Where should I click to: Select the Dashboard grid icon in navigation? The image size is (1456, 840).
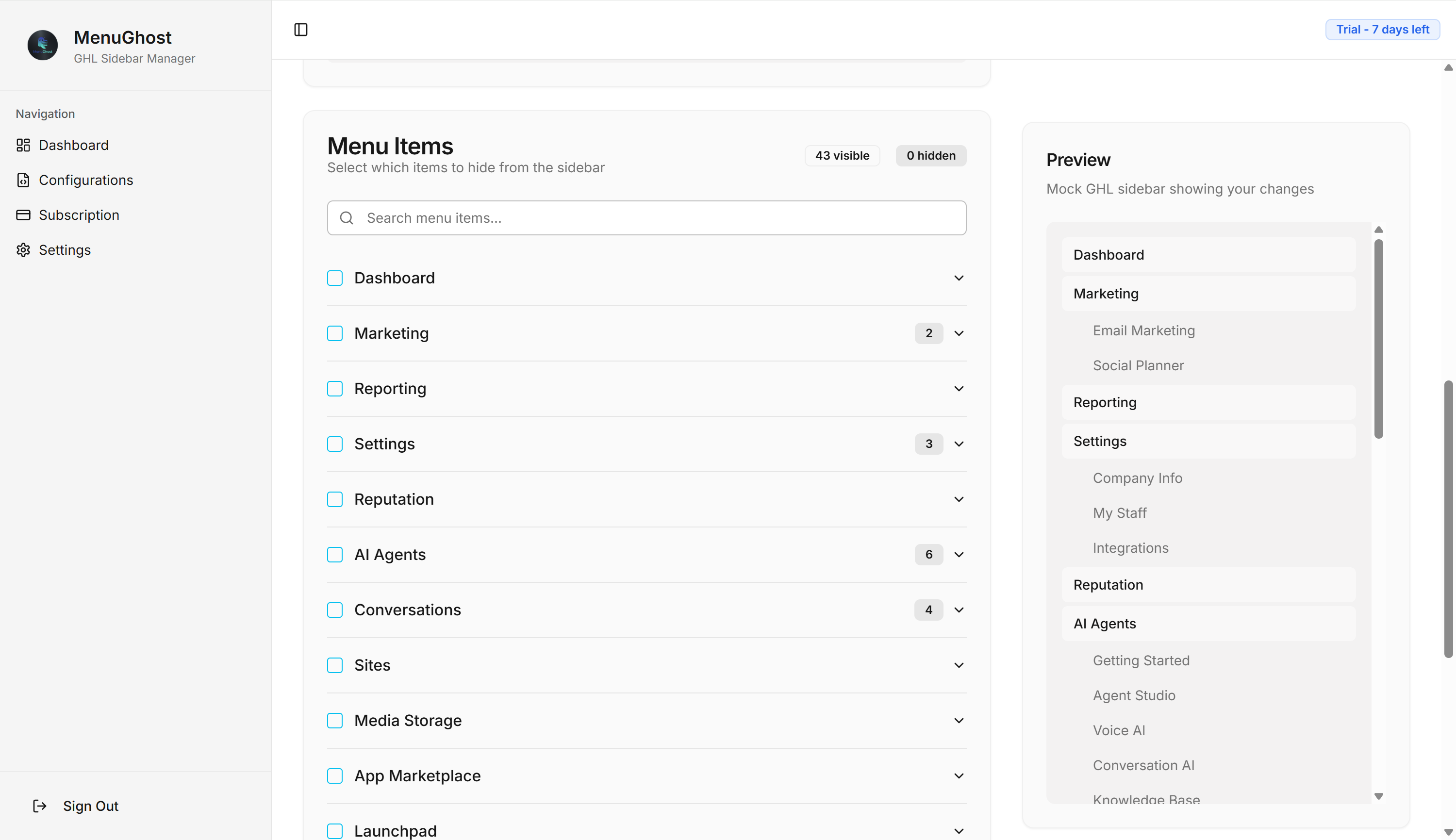click(x=23, y=145)
